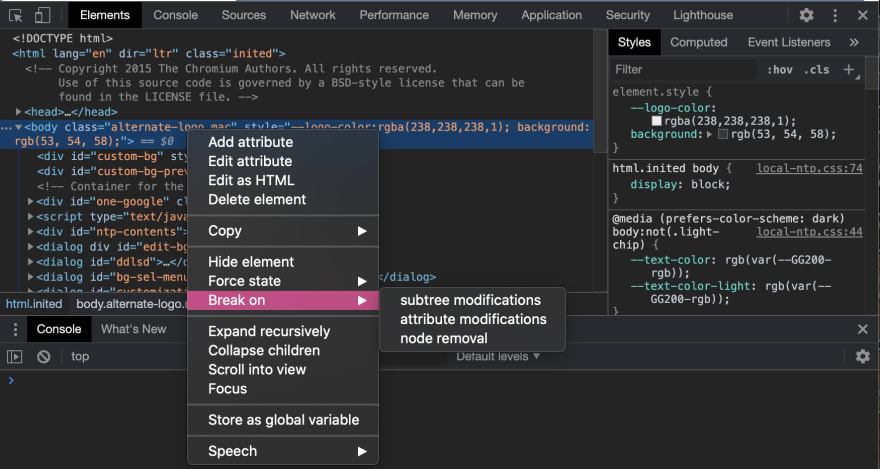Open the What's New drawer tab
This screenshot has width=880, height=469.
[x=134, y=329]
